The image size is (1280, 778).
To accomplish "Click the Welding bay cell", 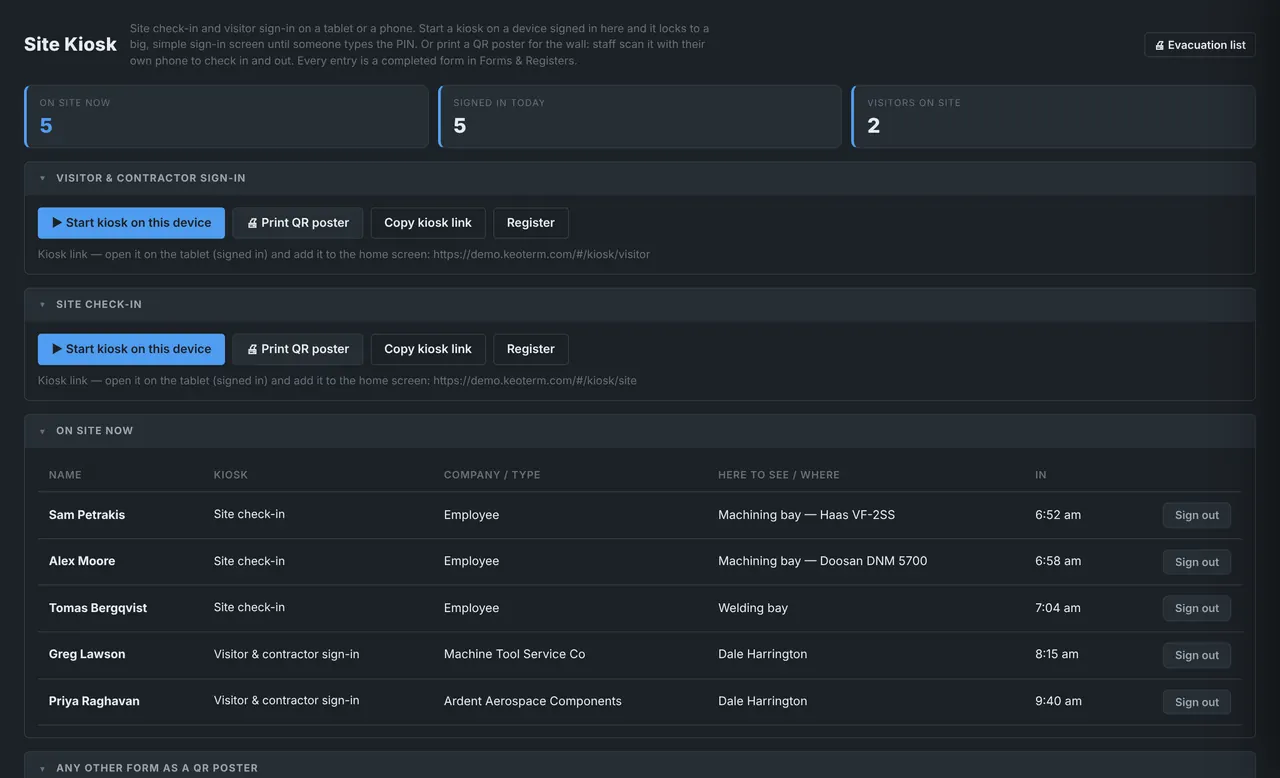I will [753, 608].
